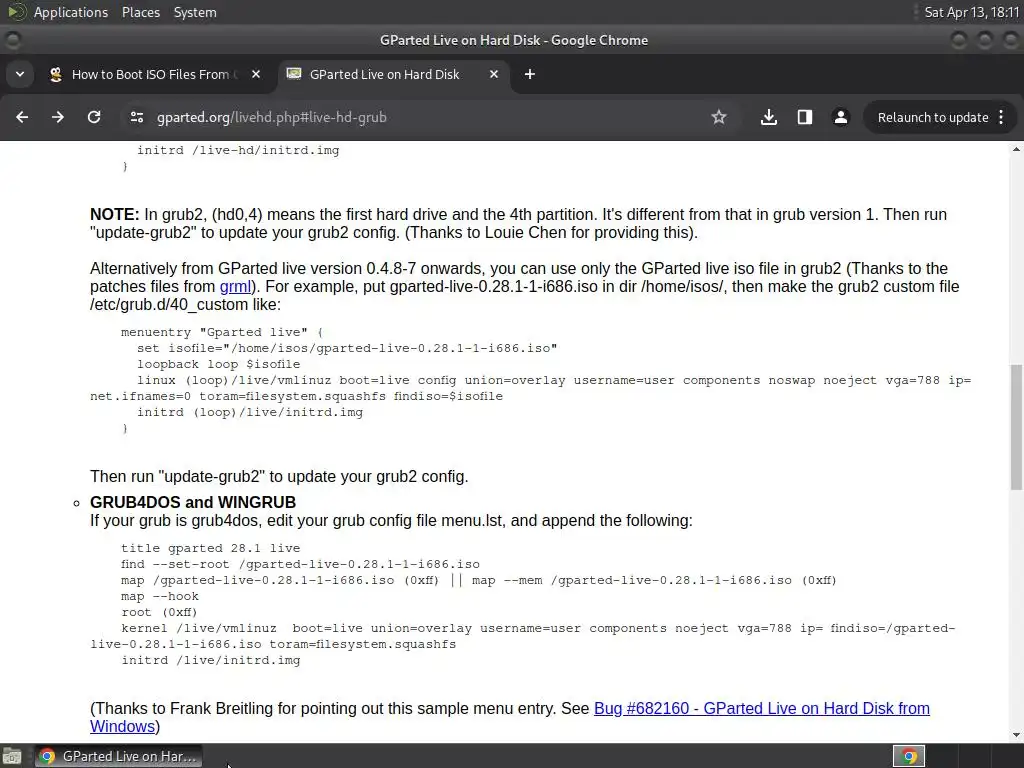
Task: Open Chrome downloads icon
Action: point(769,117)
